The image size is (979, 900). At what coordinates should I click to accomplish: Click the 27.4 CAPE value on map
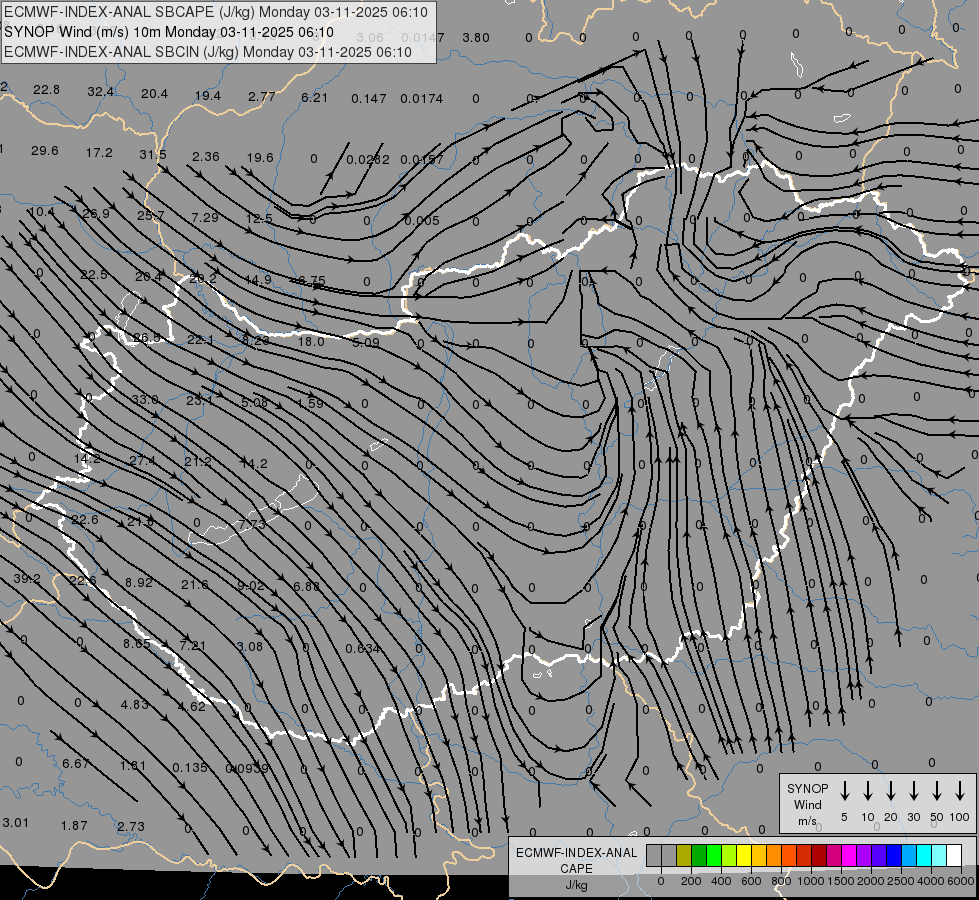(x=142, y=460)
